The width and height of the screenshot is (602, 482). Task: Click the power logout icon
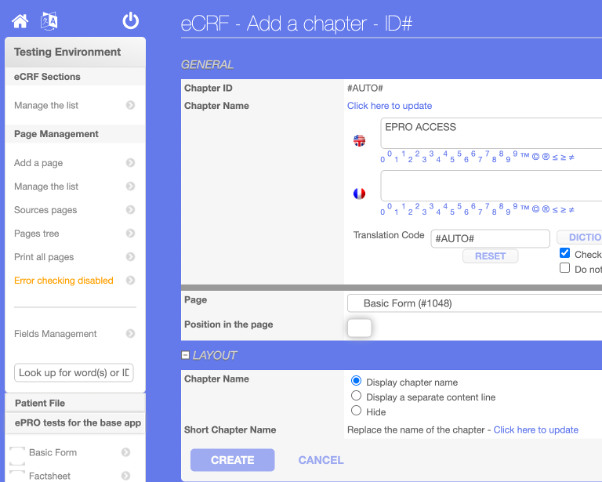pos(130,20)
